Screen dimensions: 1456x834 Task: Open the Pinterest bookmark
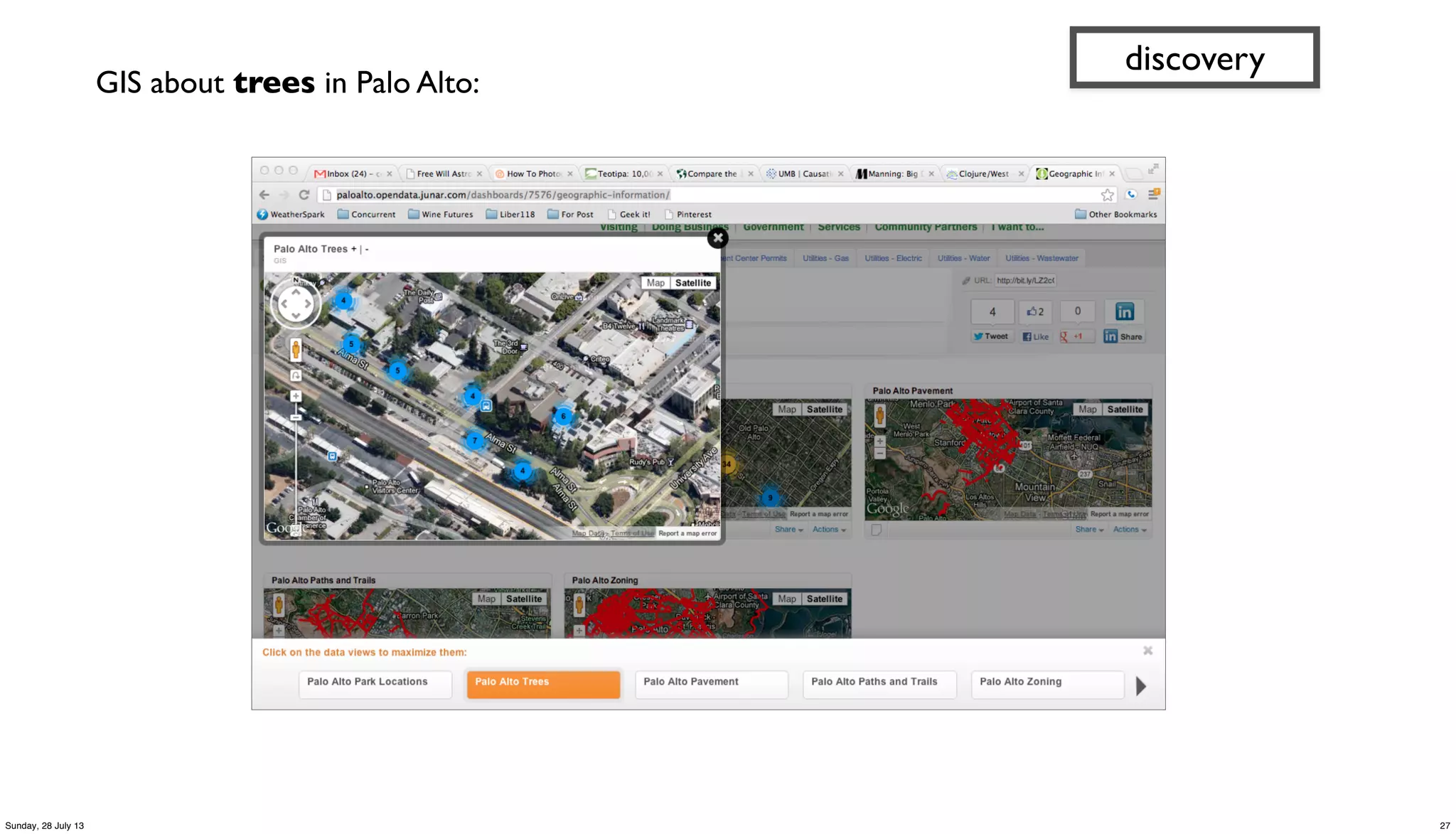point(687,214)
